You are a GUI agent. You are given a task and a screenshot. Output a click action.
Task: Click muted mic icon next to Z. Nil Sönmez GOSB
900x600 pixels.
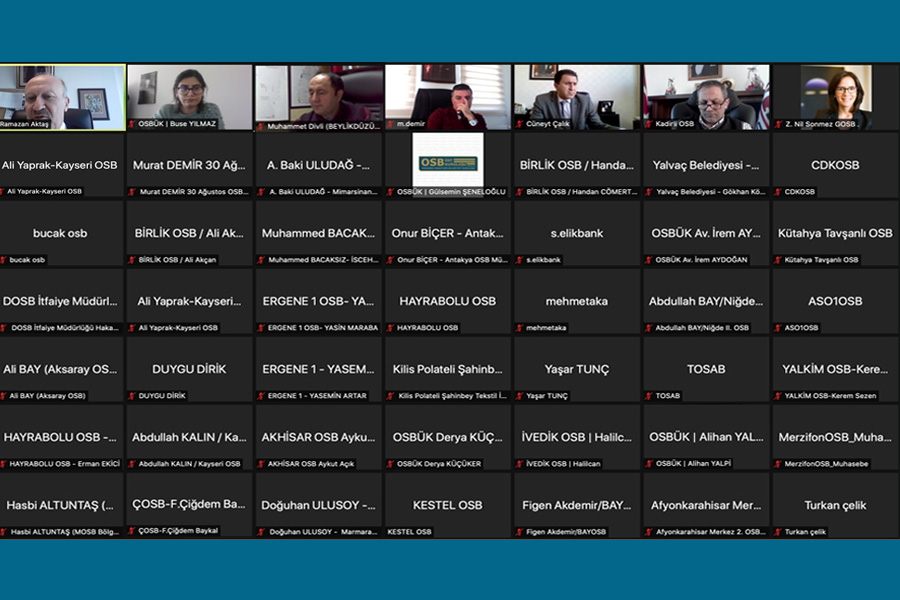(778, 123)
